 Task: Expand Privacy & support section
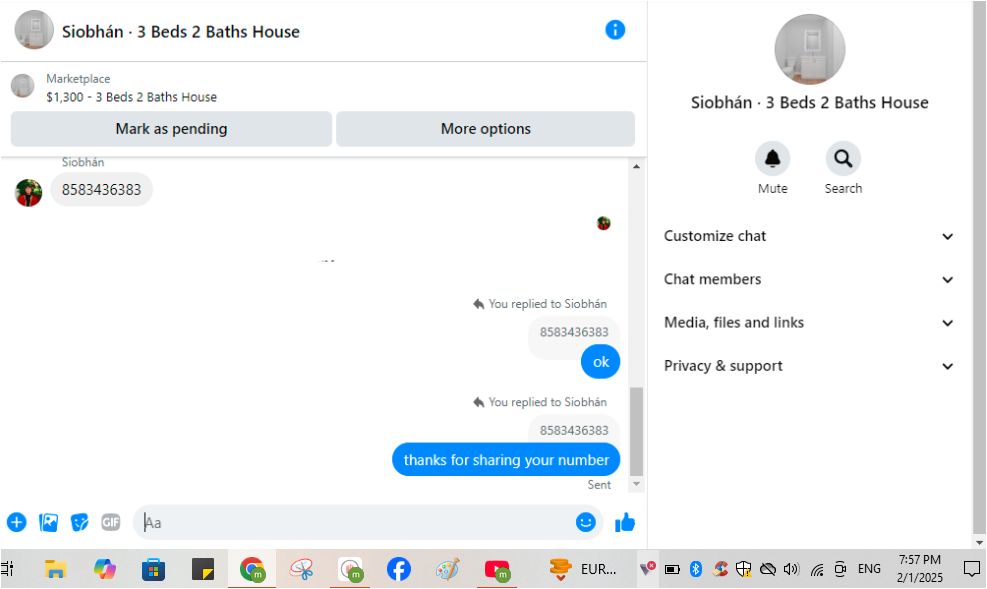point(809,366)
